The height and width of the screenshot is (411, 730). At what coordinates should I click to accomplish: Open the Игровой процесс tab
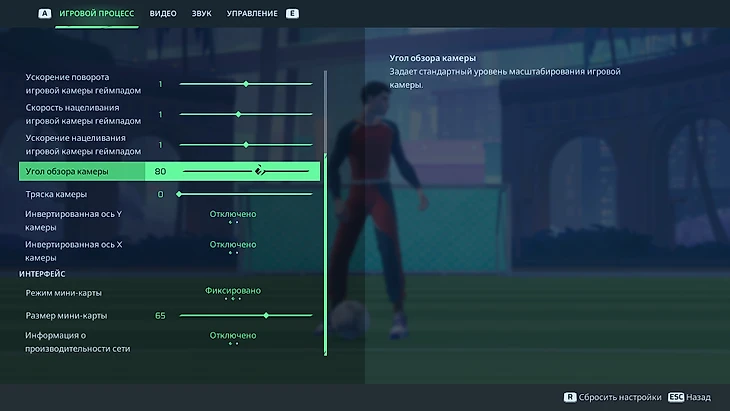tap(96, 13)
